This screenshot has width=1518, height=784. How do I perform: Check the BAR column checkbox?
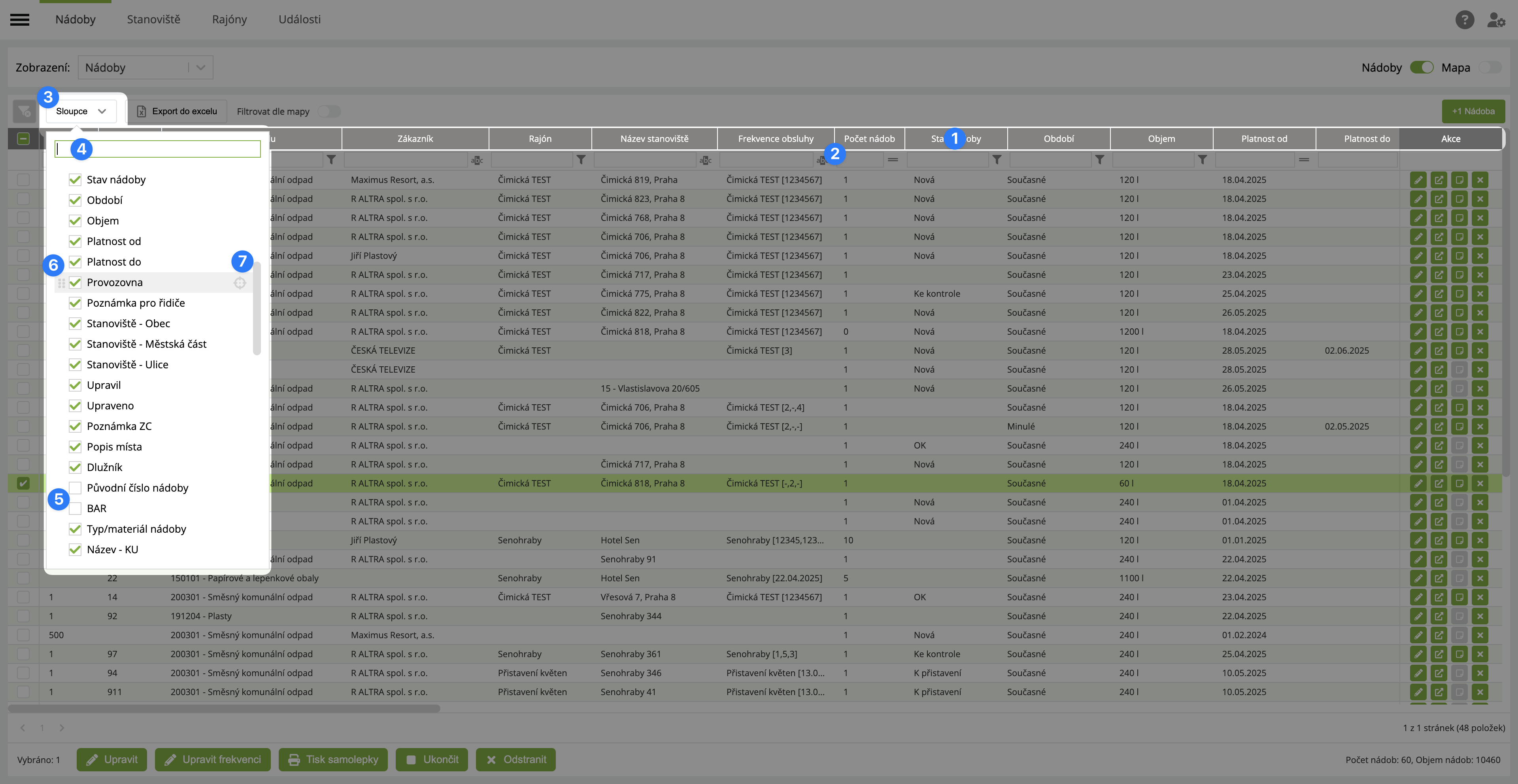[x=75, y=508]
